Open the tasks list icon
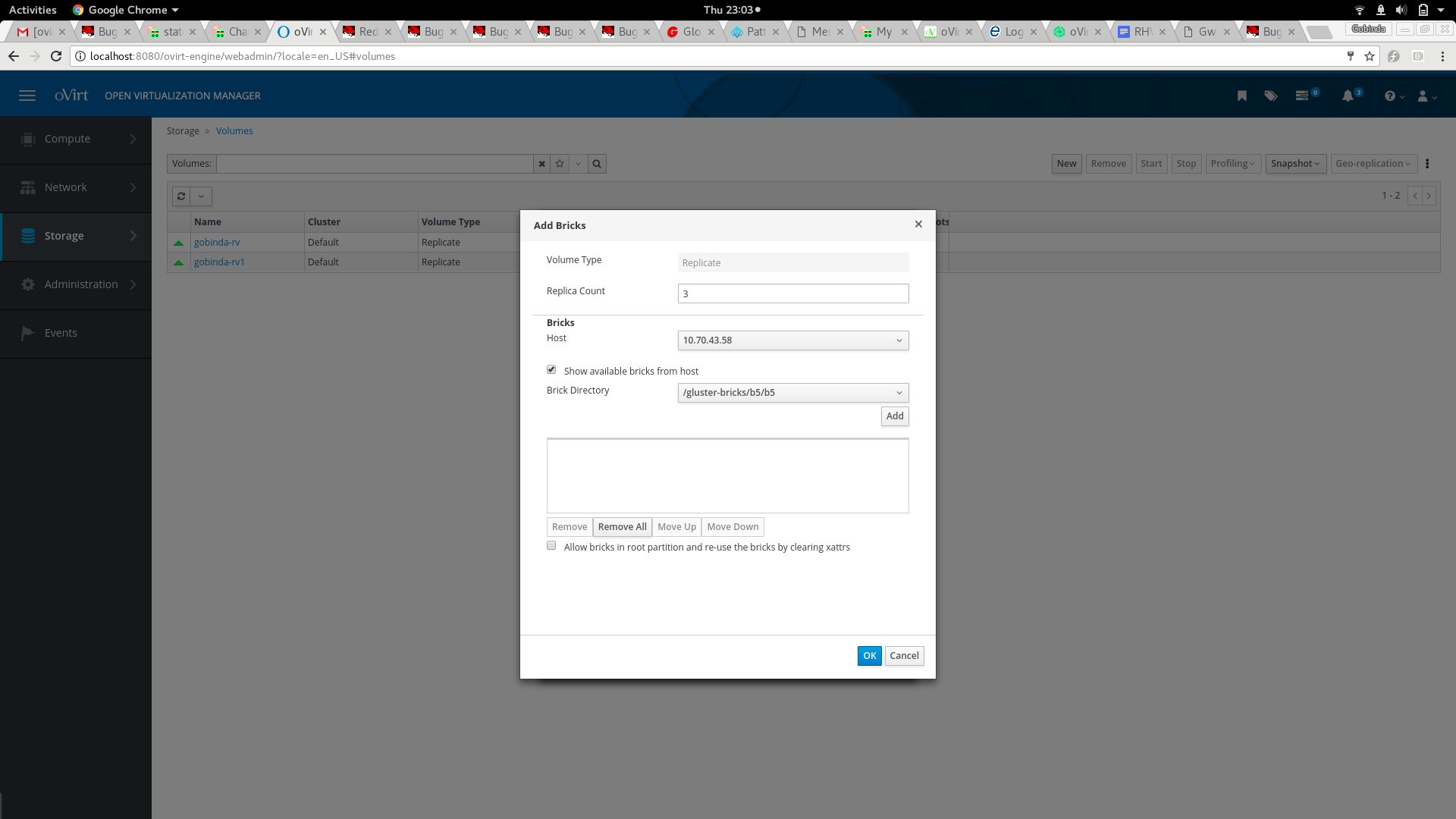 [x=1302, y=96]
